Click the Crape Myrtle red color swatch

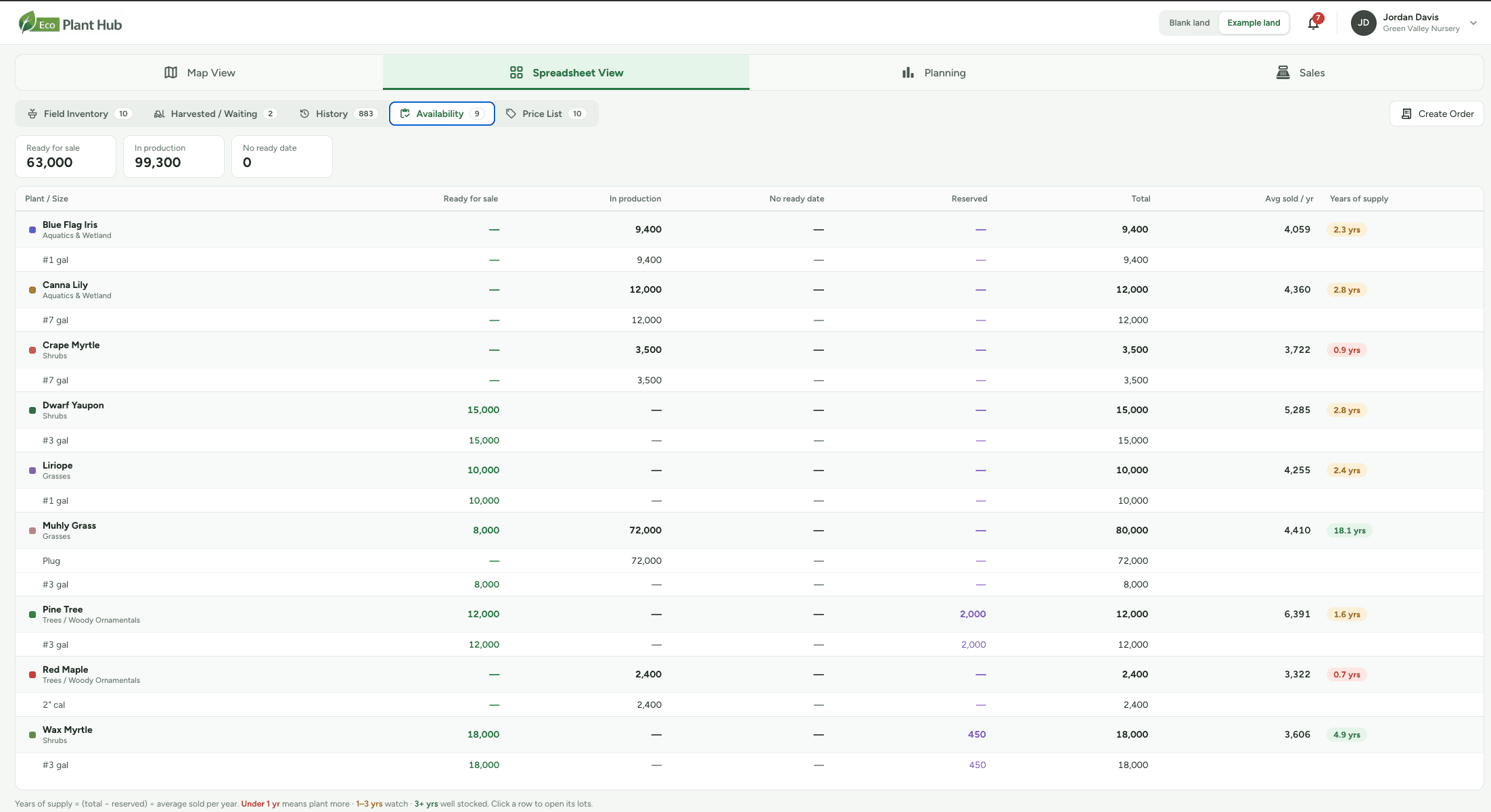pos(32,350)
